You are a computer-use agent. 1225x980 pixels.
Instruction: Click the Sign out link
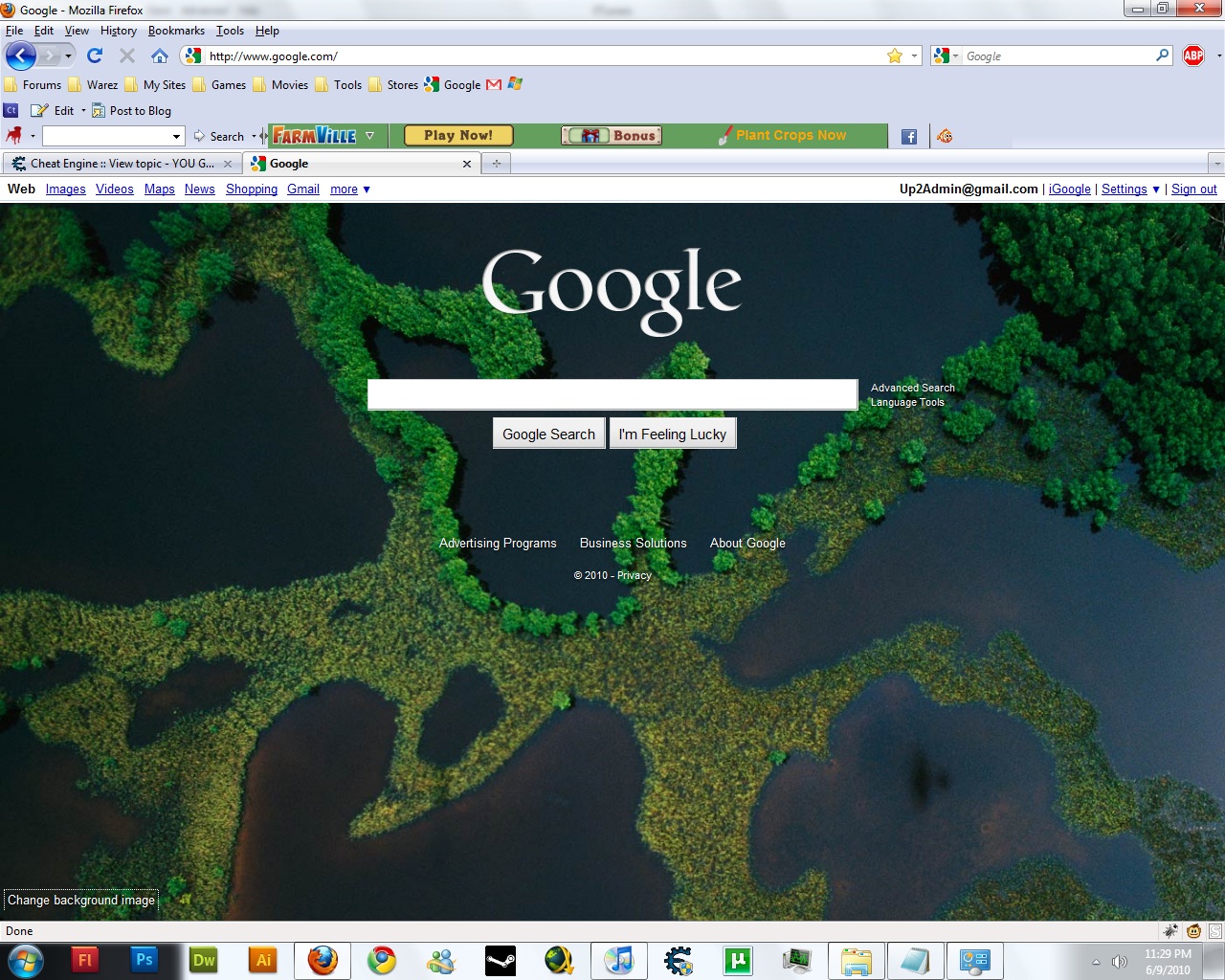(1194, 189)
